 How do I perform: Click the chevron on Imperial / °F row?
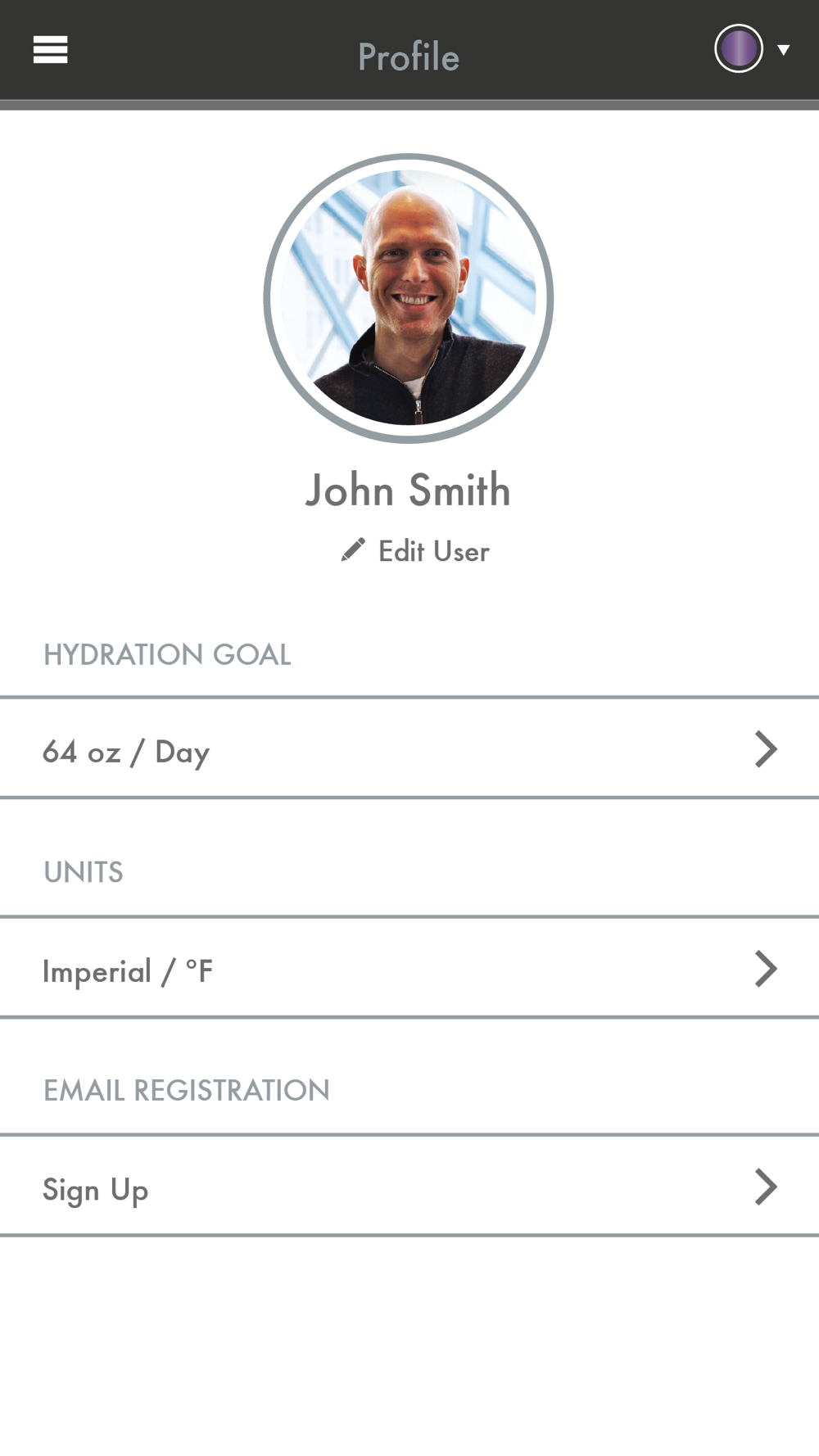[x=765, y=969]
